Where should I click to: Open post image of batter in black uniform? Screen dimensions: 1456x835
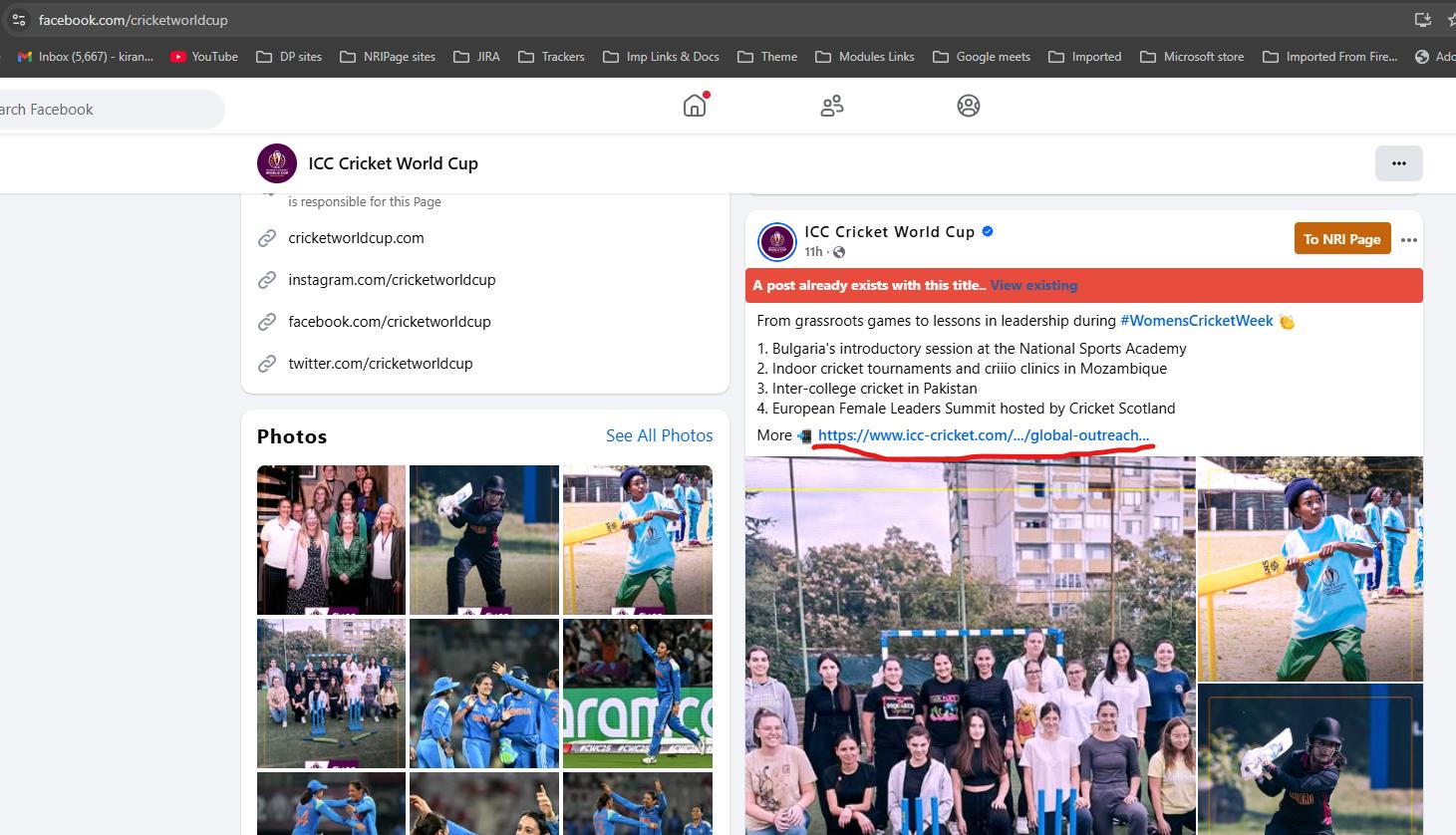[1310, 759]
